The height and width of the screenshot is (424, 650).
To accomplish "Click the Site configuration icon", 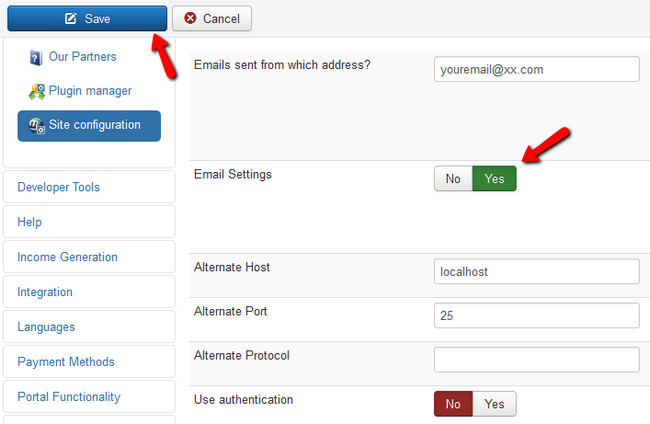I will pos(36,125).
